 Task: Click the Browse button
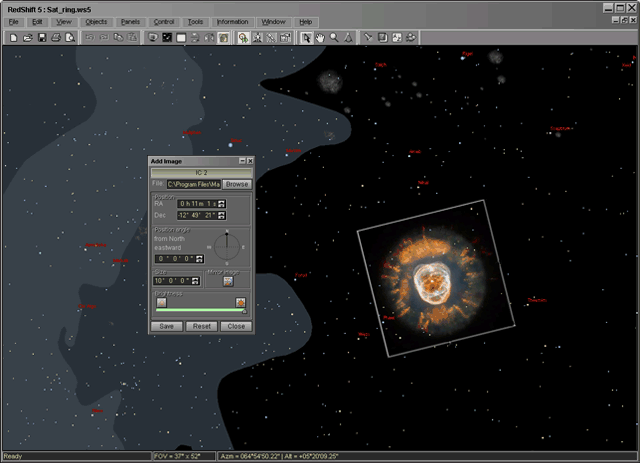click(237, 184)
